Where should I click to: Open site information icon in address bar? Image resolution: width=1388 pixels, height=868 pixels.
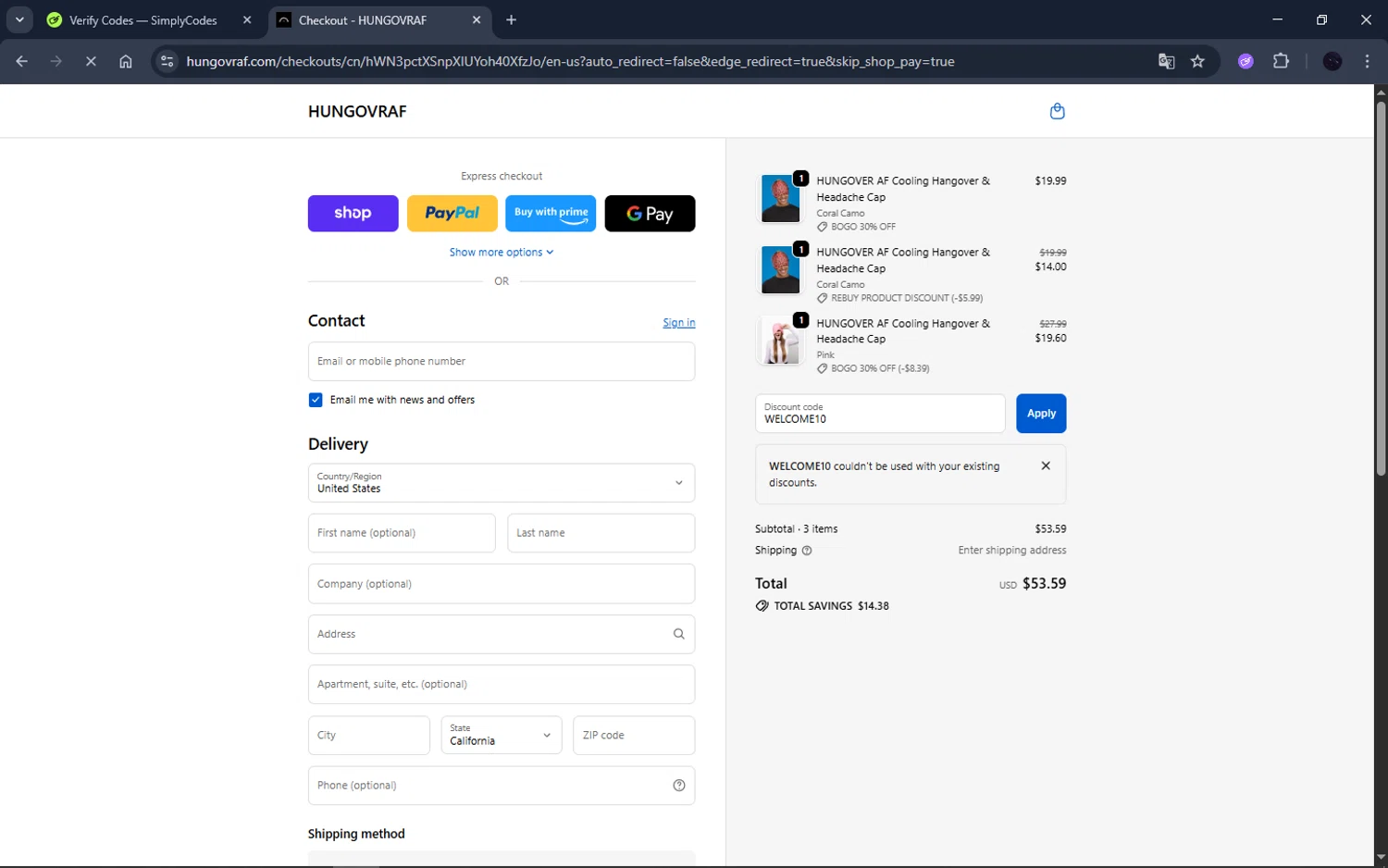(167, 61)
